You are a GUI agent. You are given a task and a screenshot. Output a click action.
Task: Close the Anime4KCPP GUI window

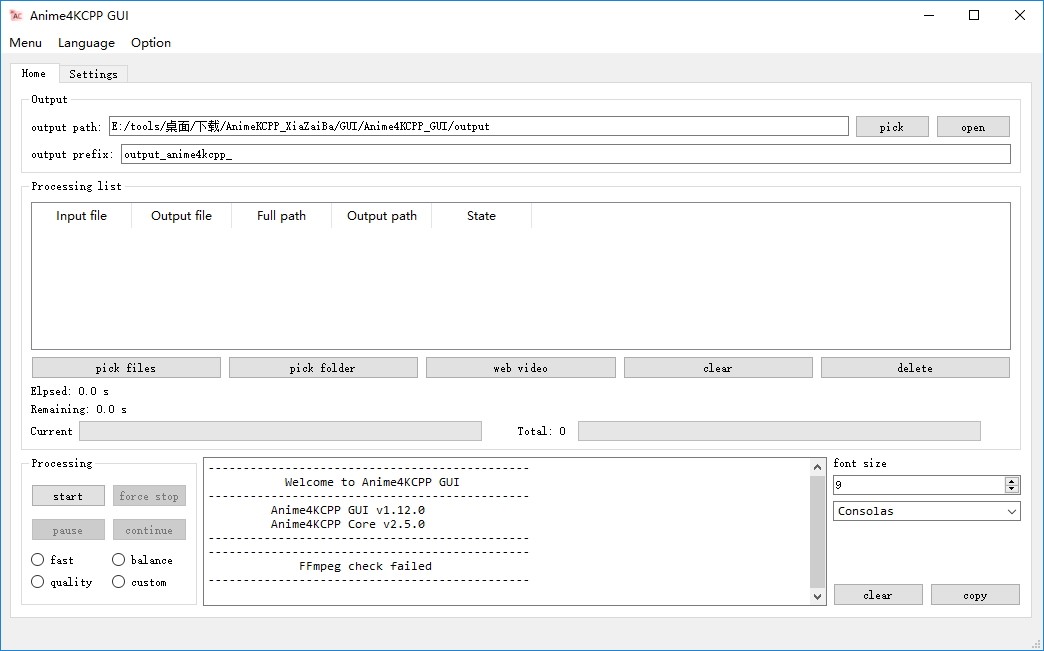(x=1019, y=15)
